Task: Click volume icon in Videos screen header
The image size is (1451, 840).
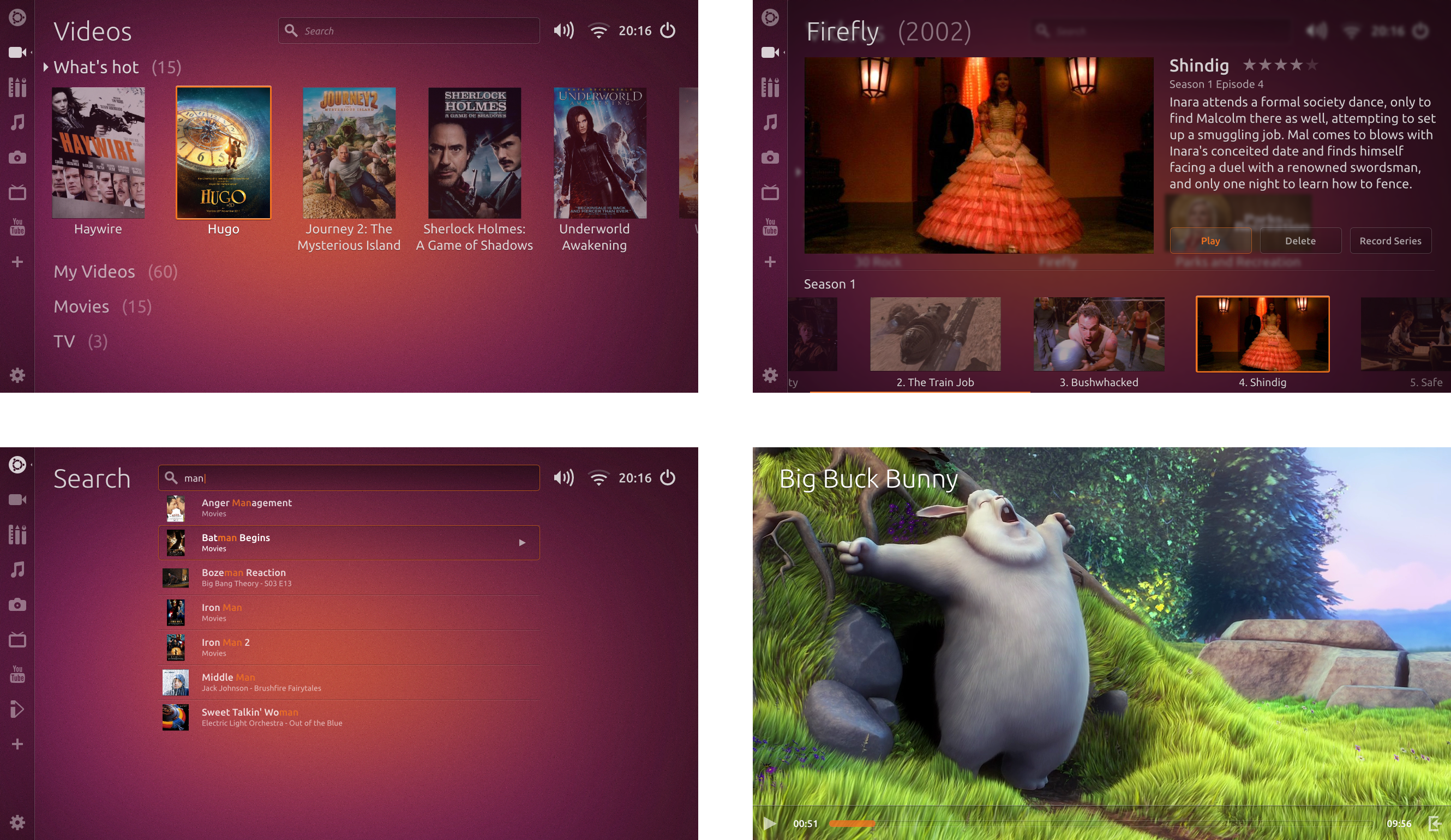Action: [x=563, y=31]
